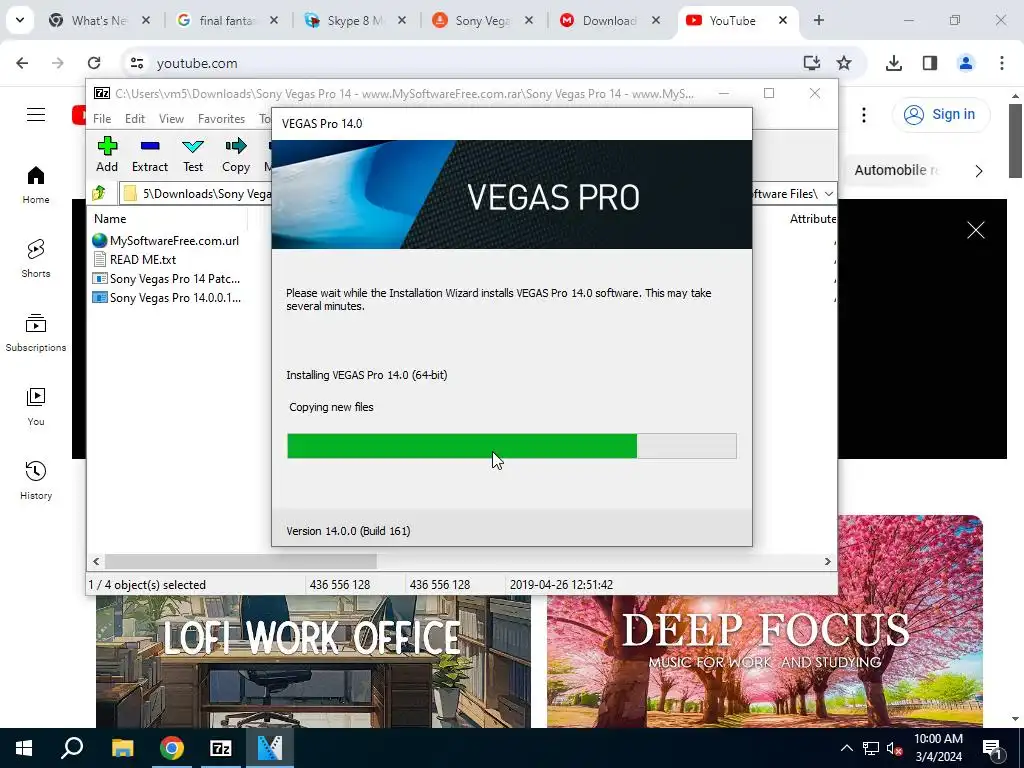Open YouTube settings three-dot menu

click(x=863, y=115)
